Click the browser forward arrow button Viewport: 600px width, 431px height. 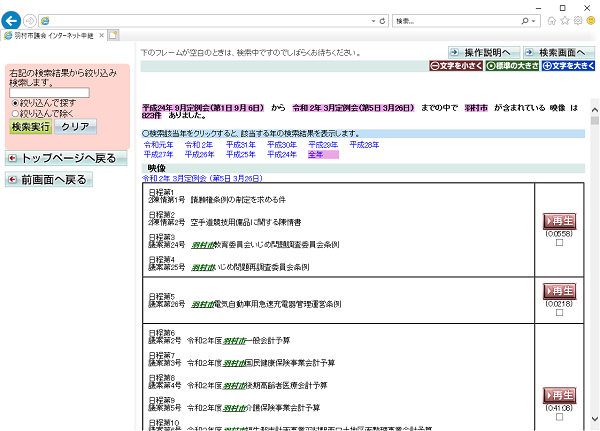(x=29, y=21)
